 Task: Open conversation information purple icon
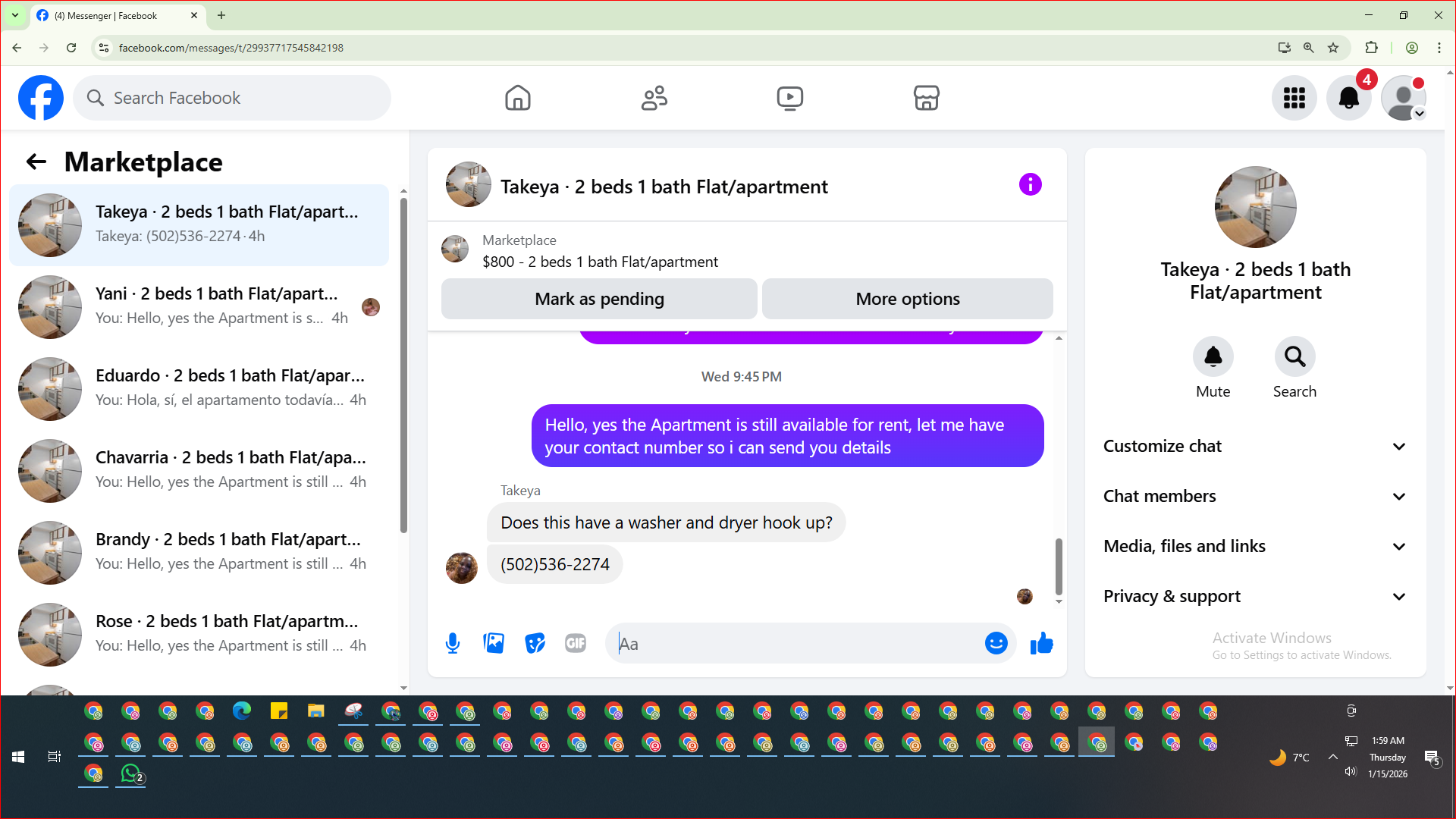coord(1030,184)
